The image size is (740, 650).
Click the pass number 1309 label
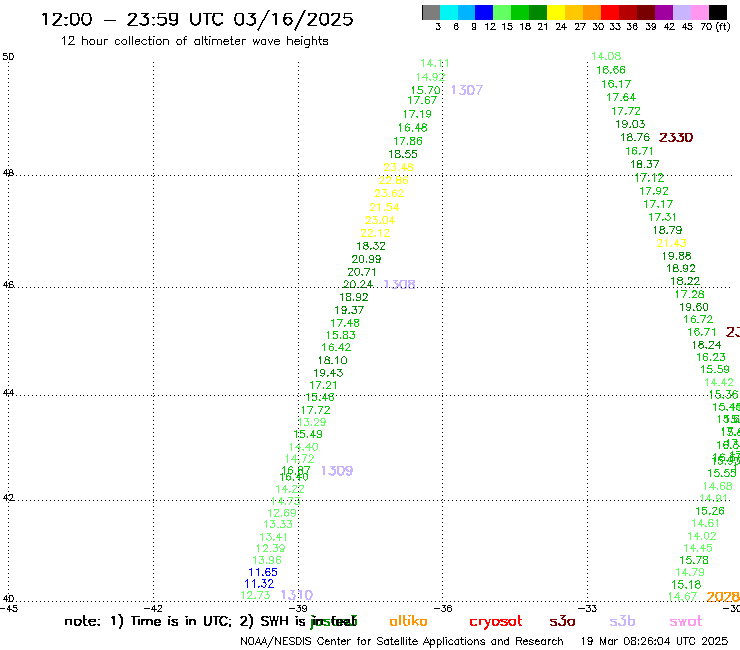click(x=337, y=471)
